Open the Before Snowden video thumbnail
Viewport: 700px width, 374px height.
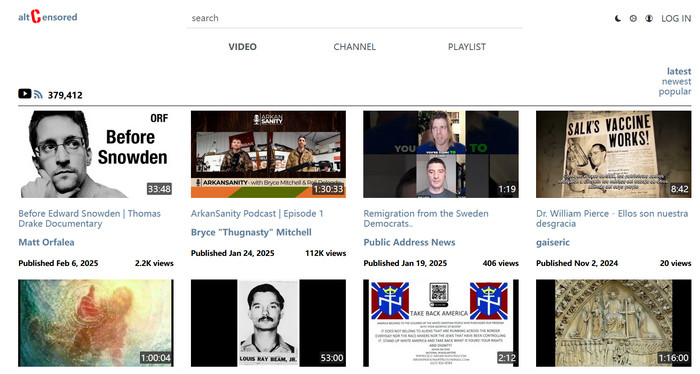click(96, 154)
